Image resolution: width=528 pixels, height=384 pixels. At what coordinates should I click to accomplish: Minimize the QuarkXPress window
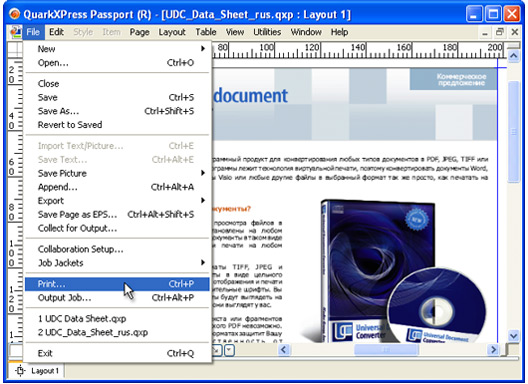point(474,14)
